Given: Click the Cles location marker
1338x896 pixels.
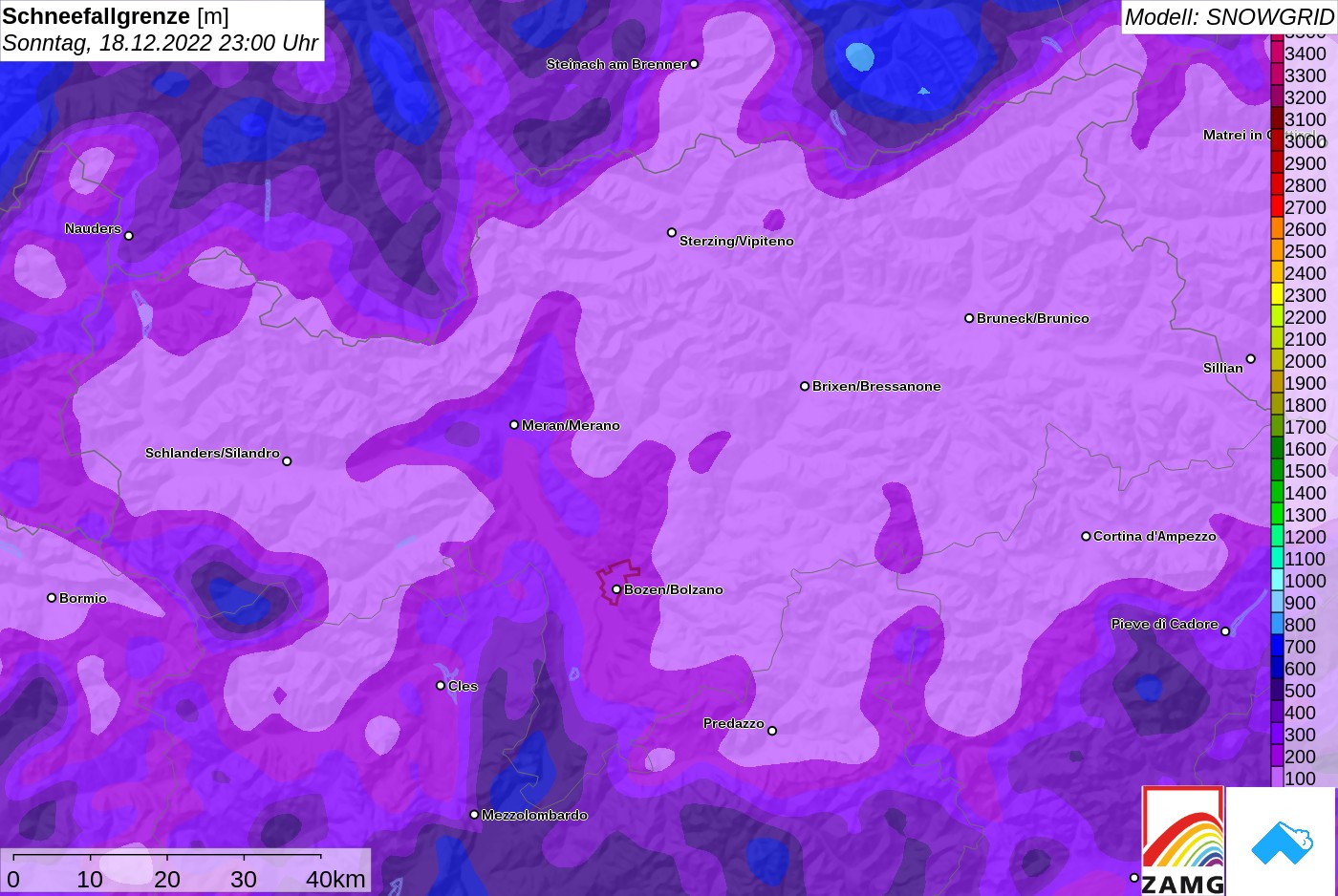Looking at the screenshot, I should pos(441,686).
